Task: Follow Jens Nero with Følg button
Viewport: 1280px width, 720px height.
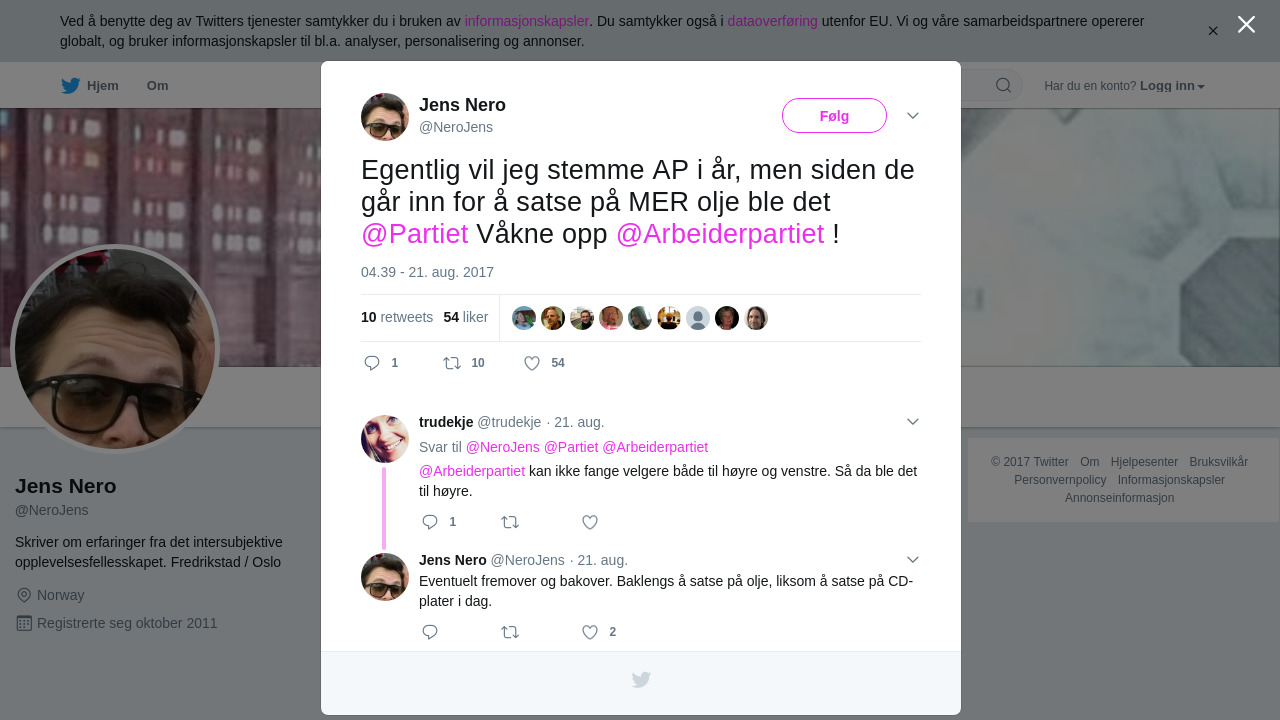Action: pyautogui.click(x=834, y=116)
